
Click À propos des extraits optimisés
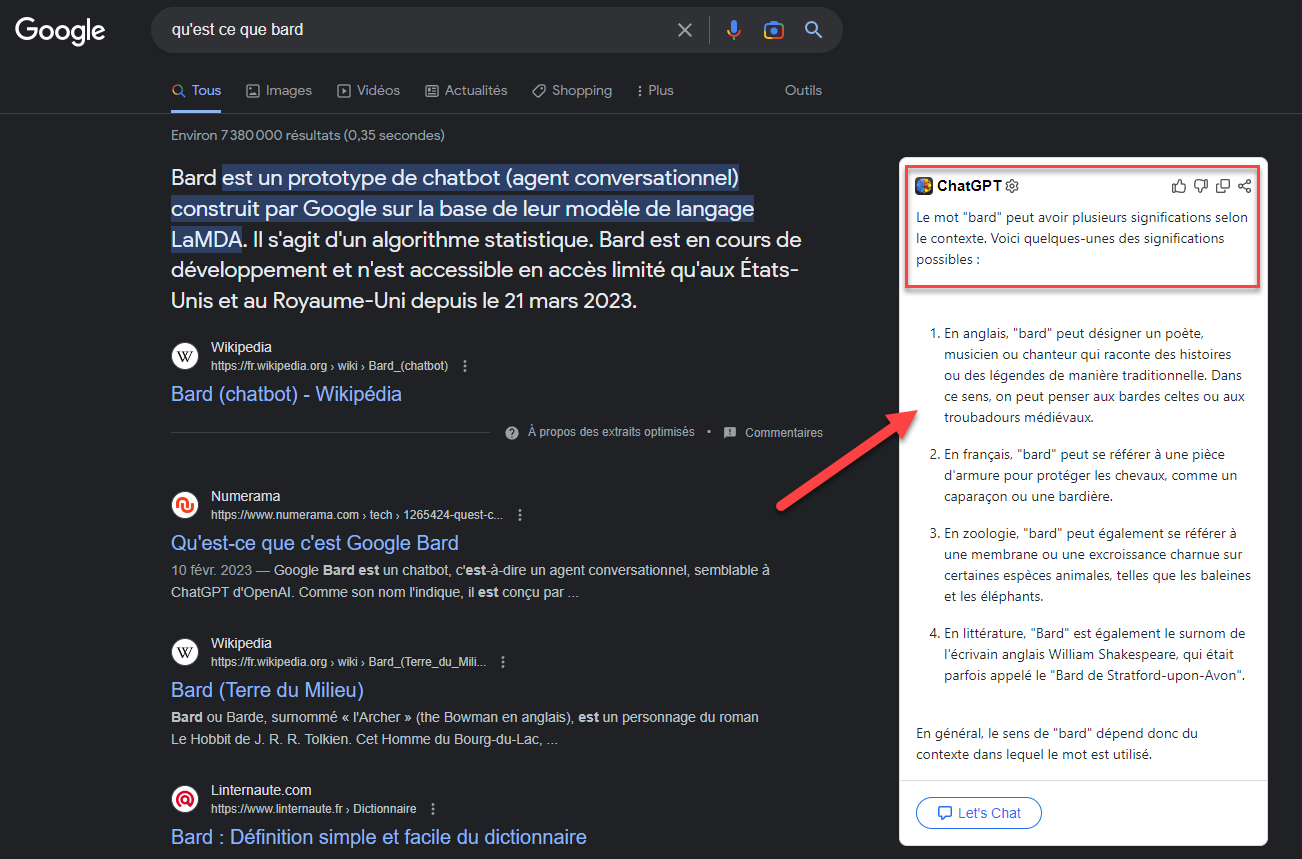(611, 432)
